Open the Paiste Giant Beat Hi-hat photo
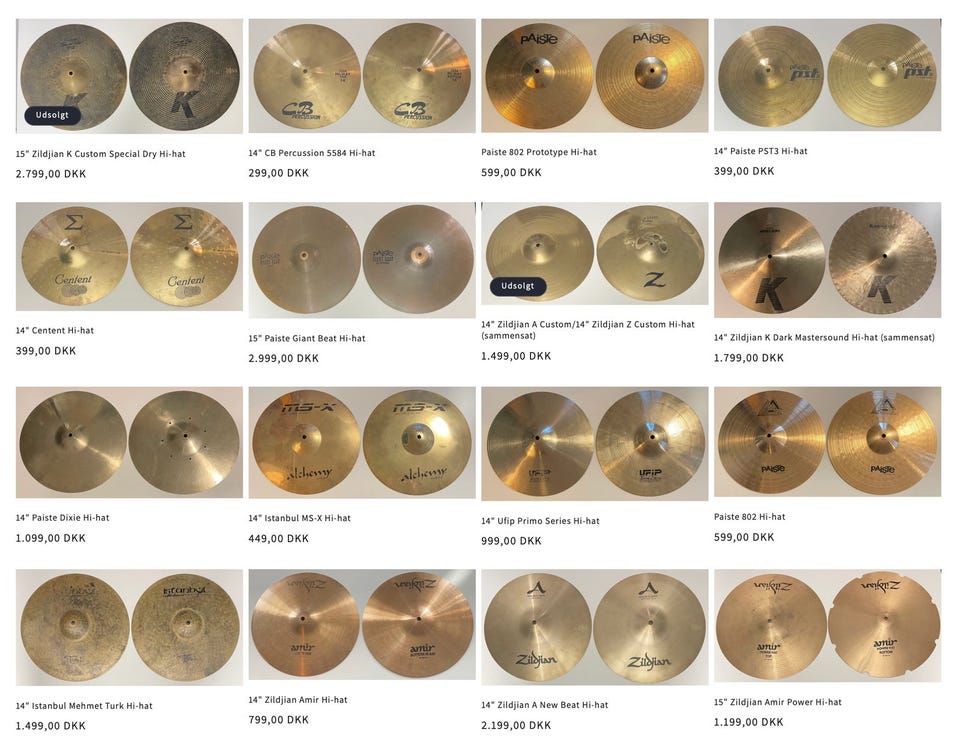960x749 pixels. click(x=362, y=260)
